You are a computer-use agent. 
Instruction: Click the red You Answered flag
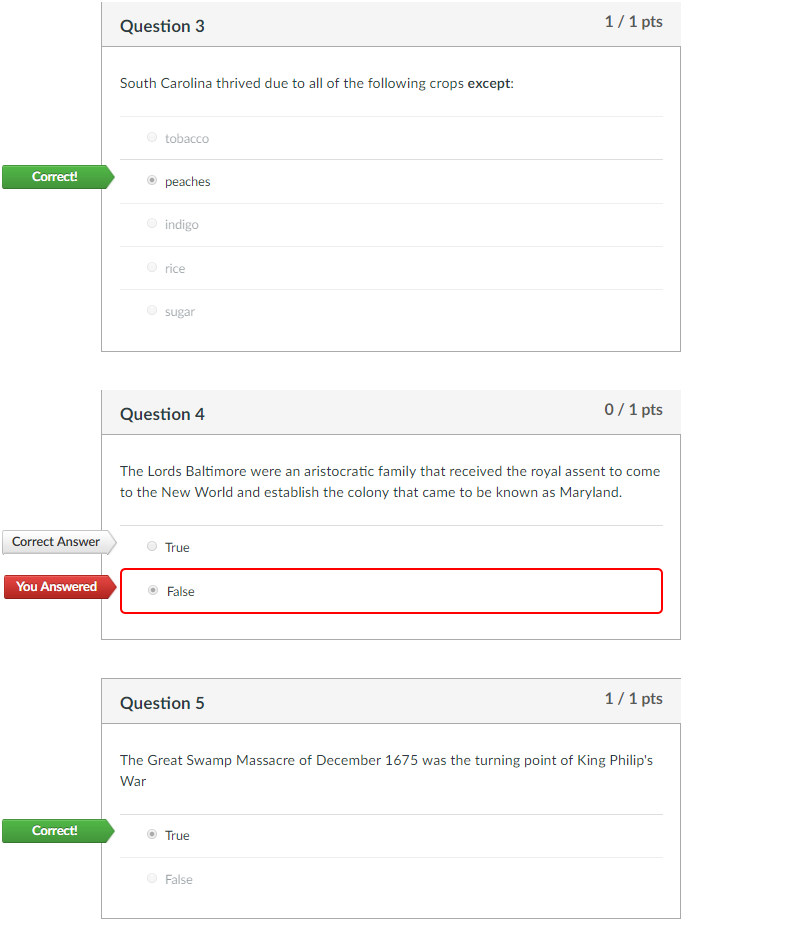59,587
